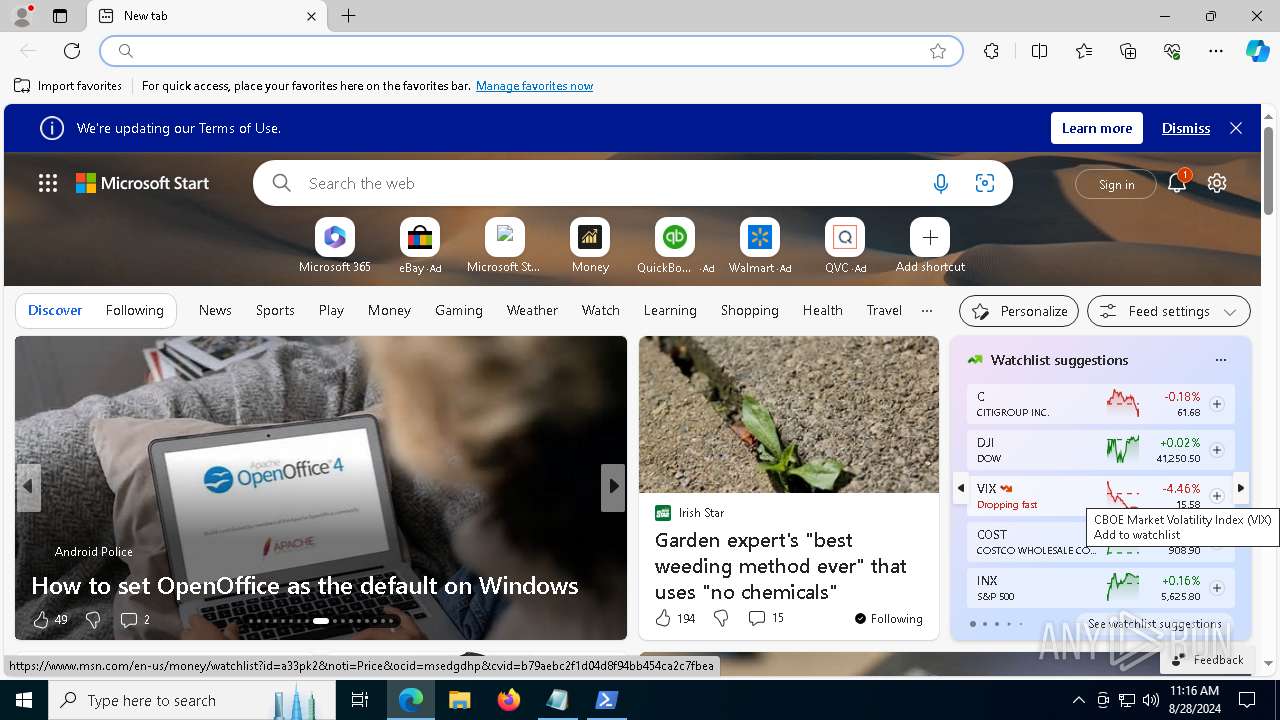
Task: Add a new shortcut tile
Action: coord(930,246)
